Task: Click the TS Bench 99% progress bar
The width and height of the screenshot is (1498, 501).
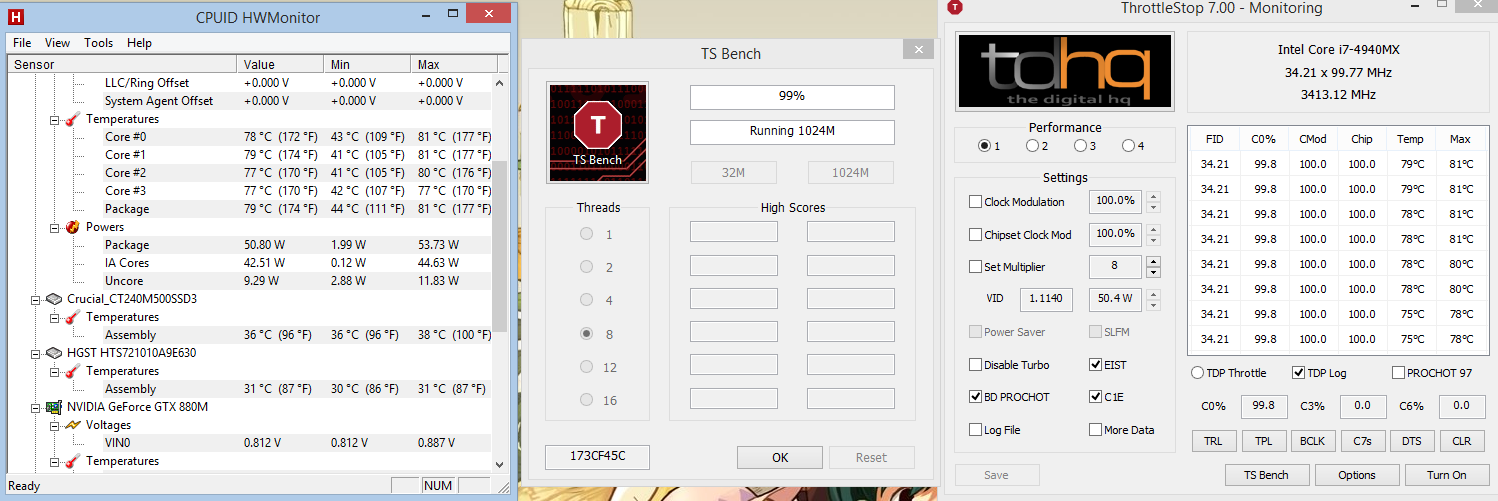Action: pyautogui.click(x=792, y=97)
